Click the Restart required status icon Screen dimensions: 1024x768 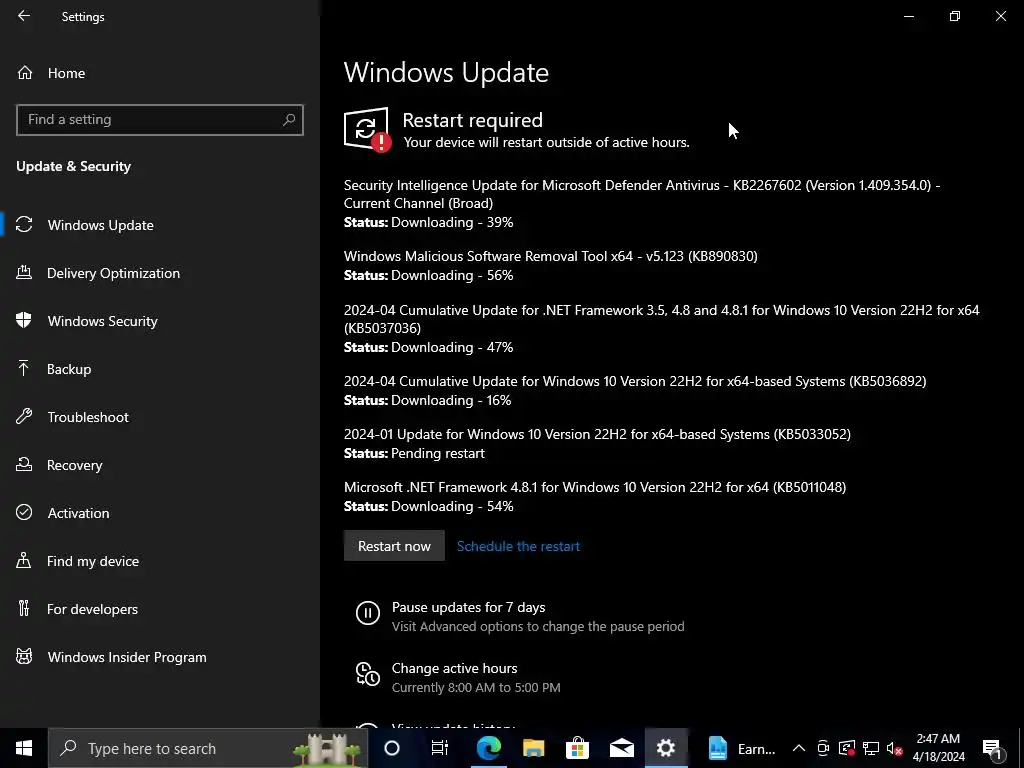click(x=368, y=129)
